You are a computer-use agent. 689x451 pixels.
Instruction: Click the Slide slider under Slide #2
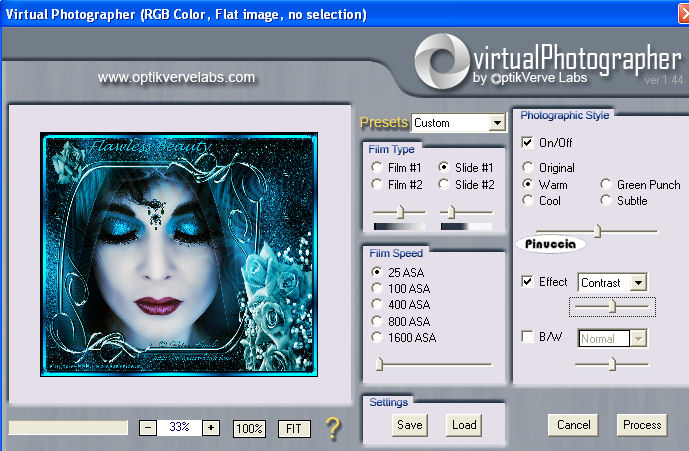[467, 212]
